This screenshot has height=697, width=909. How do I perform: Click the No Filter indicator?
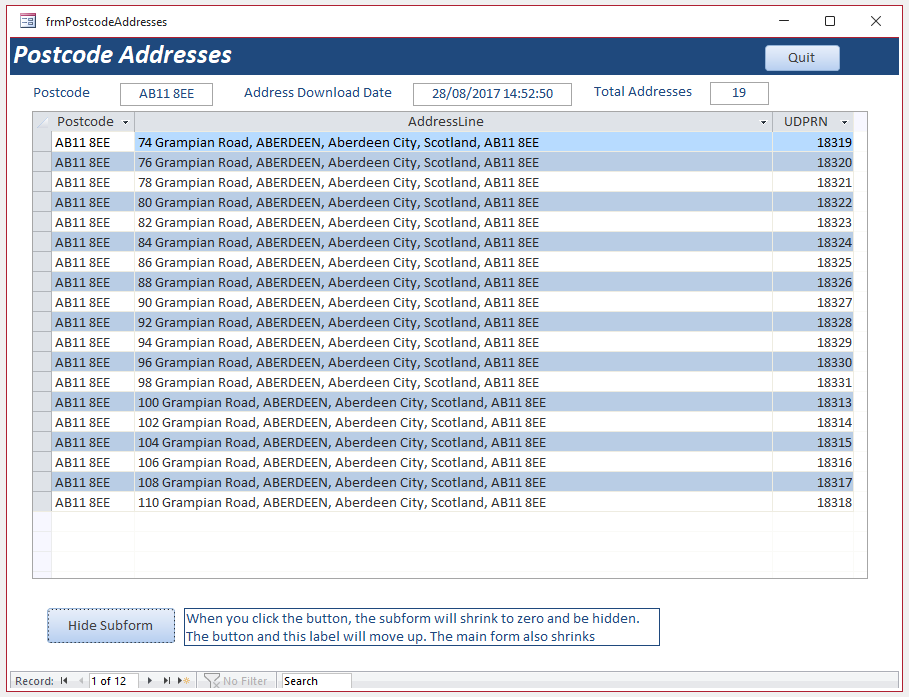pos(236,681)
